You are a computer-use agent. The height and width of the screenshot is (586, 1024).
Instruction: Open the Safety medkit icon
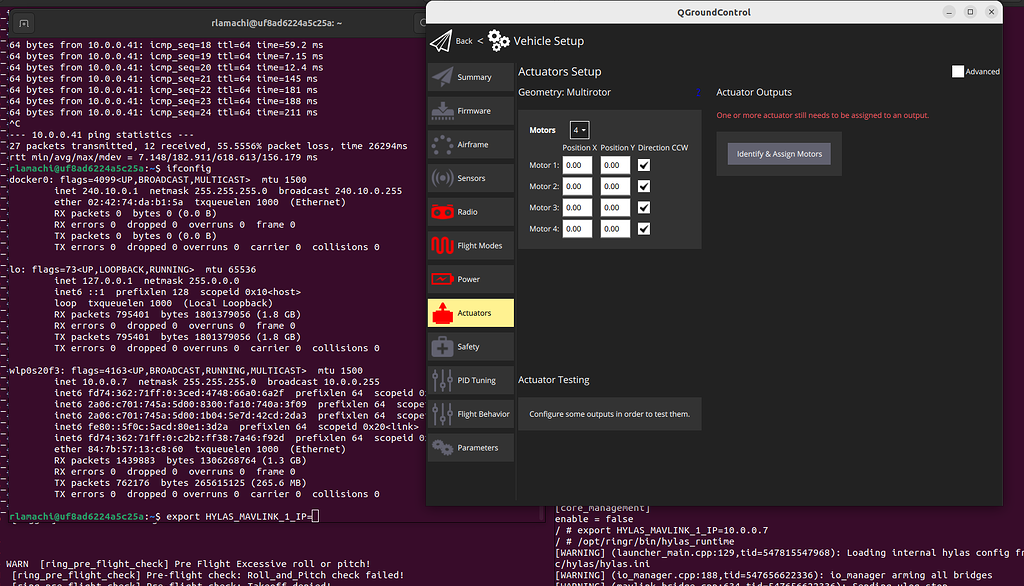[442, 347]
